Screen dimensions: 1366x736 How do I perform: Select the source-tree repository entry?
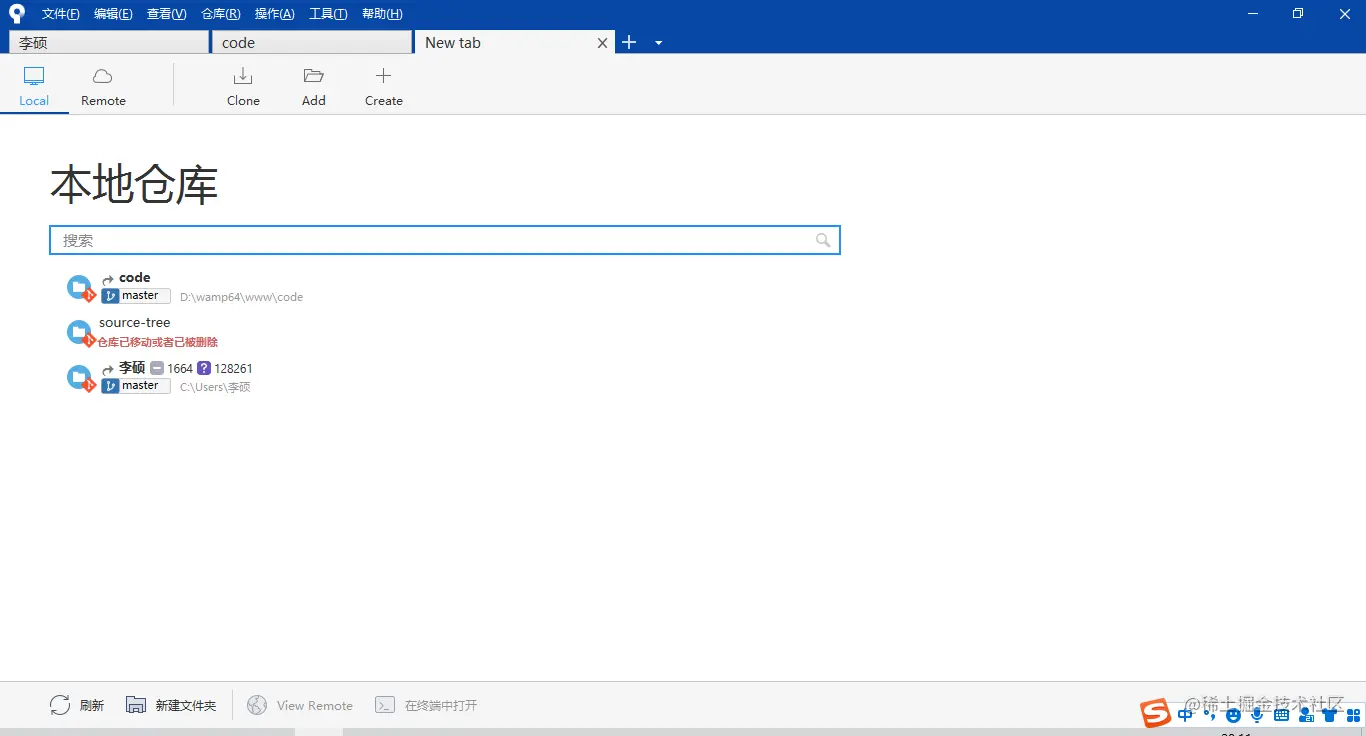tap(135, 323)
